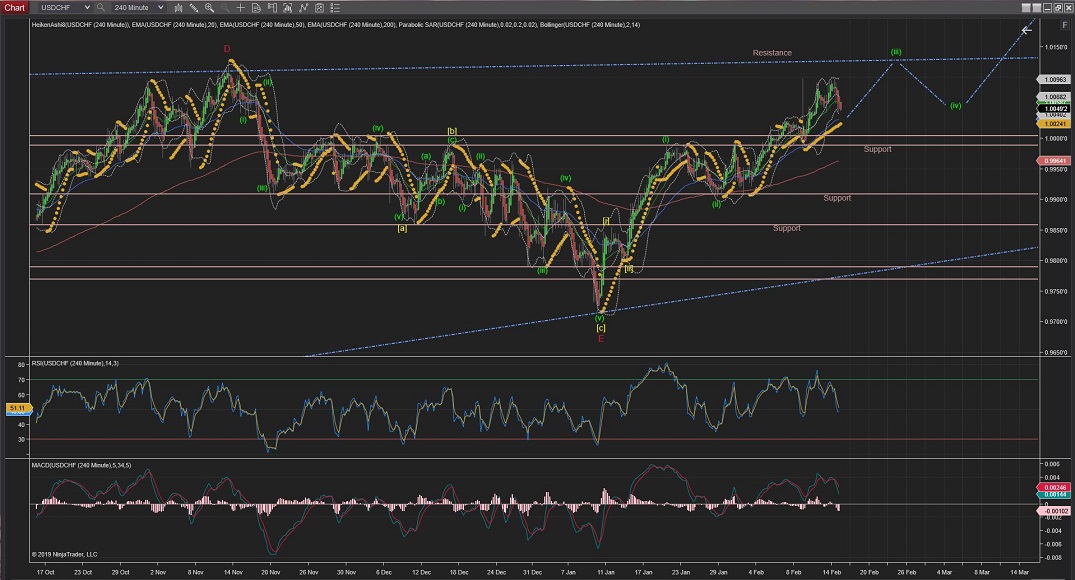This screenshot has height=580, width=1075.
Task: Click the 14 Mar date on time axis
Action: pos(1019,572)
